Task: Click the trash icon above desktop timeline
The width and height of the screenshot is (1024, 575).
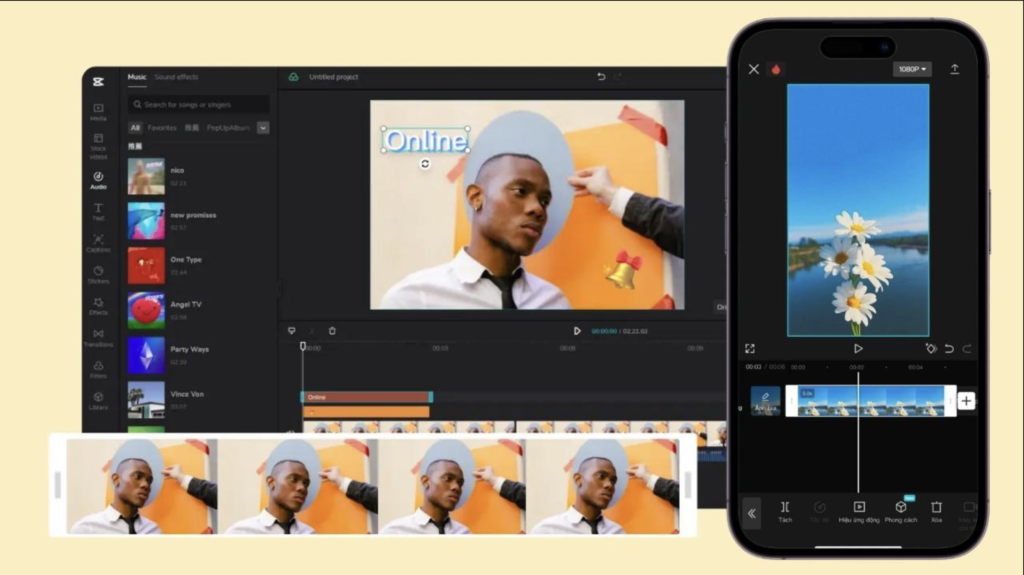Action: coord(332,331)
